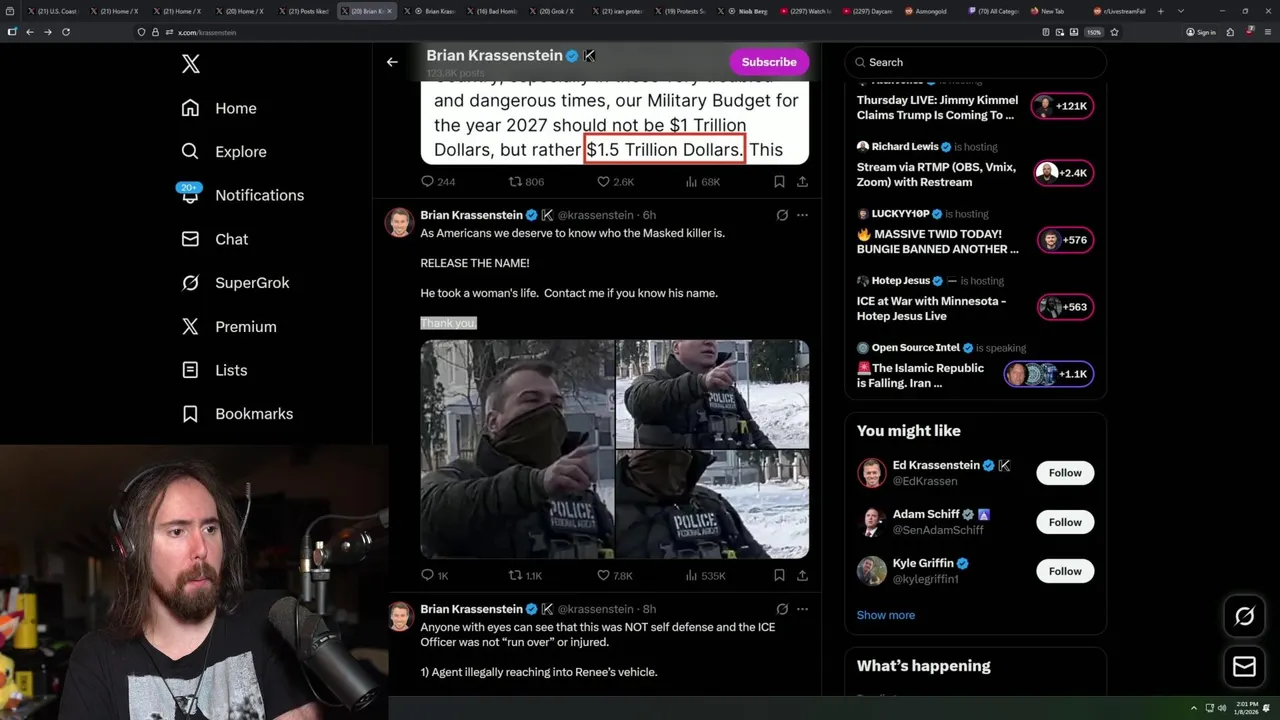View analytics for the 68K views post
The image size is (1280, 720).
702,182
